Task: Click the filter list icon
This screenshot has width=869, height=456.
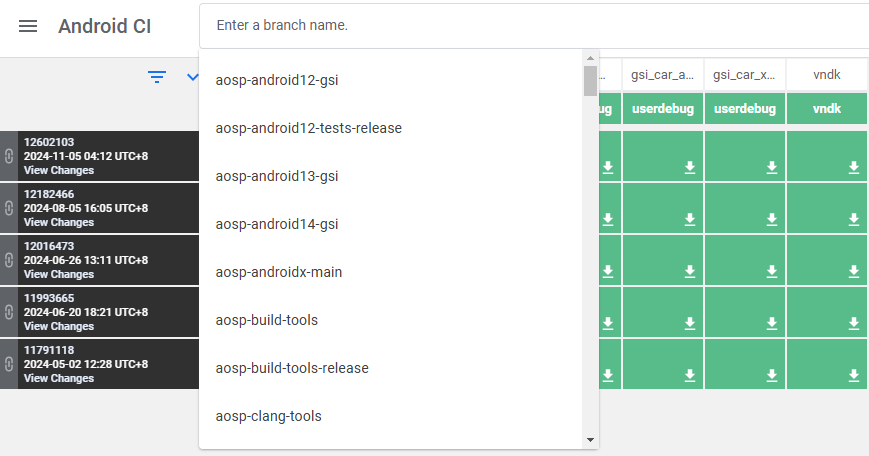Action: point(157,77)
